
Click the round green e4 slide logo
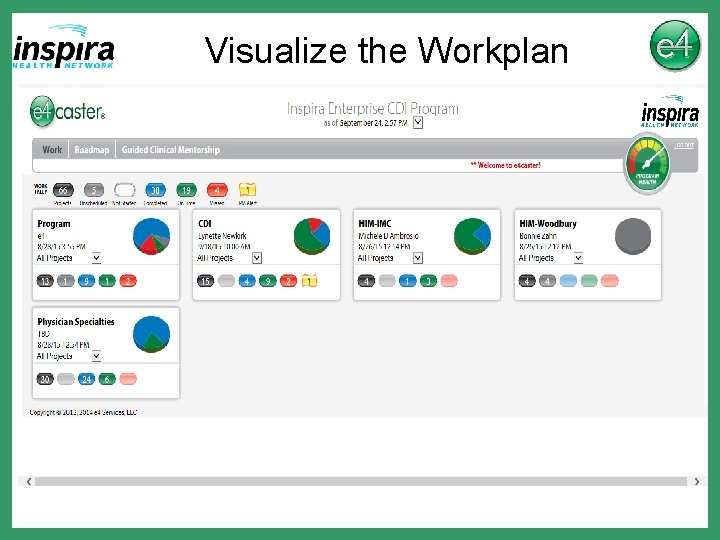click(675, 45)
